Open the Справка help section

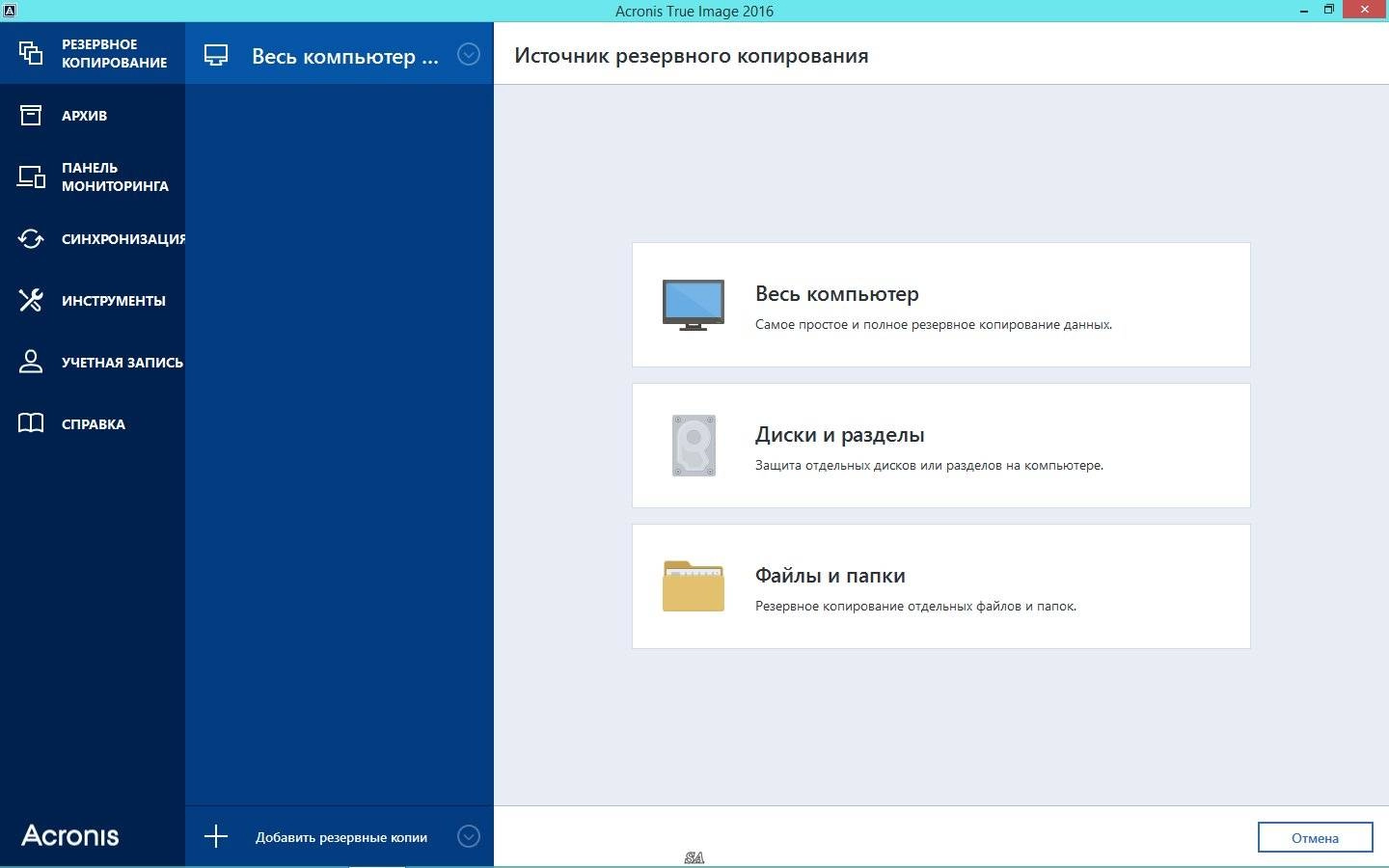(93, 423)
